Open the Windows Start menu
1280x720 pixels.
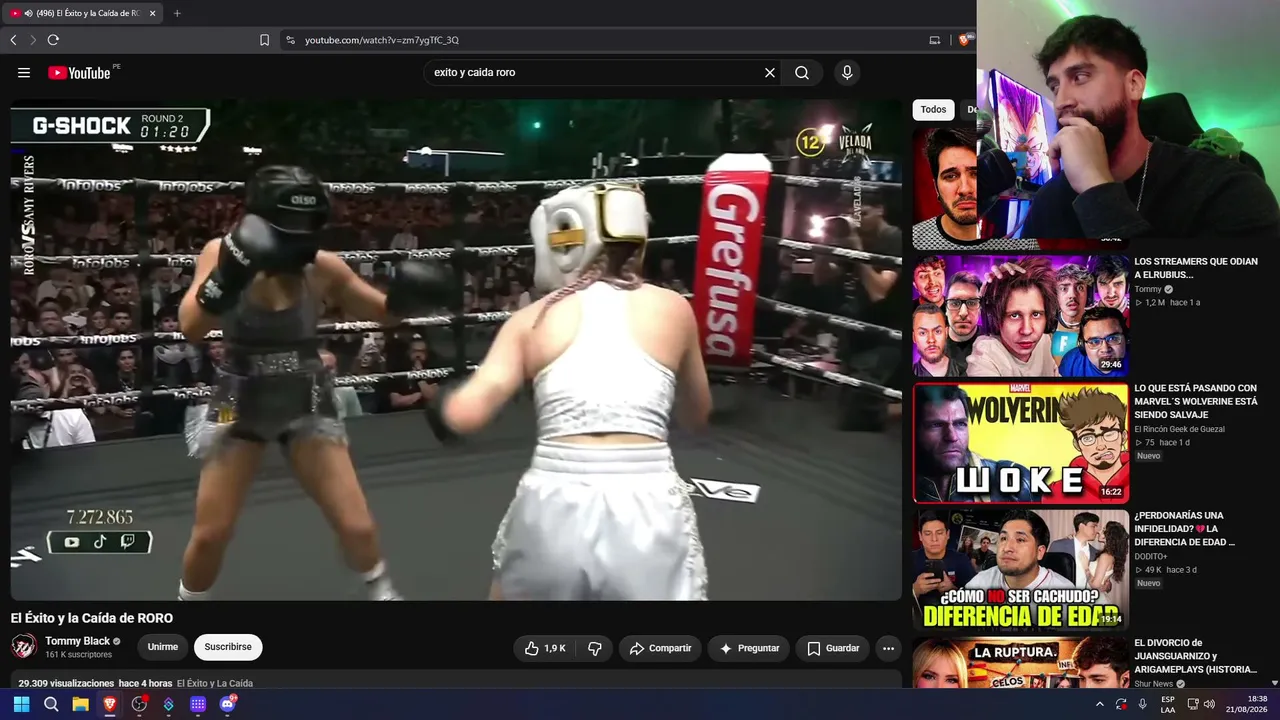point(21,704)
